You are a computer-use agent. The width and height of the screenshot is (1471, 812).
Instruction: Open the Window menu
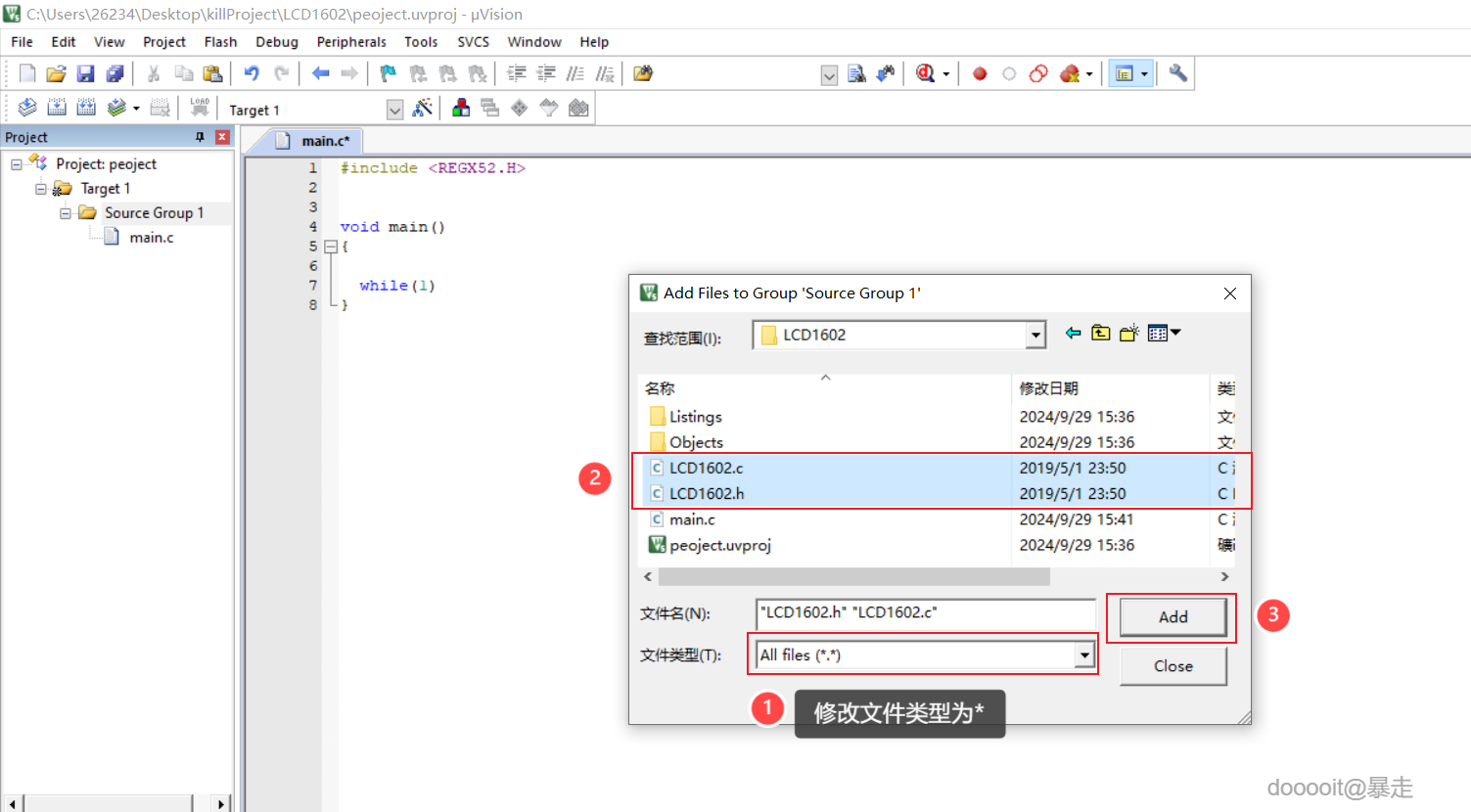(534, 42)
